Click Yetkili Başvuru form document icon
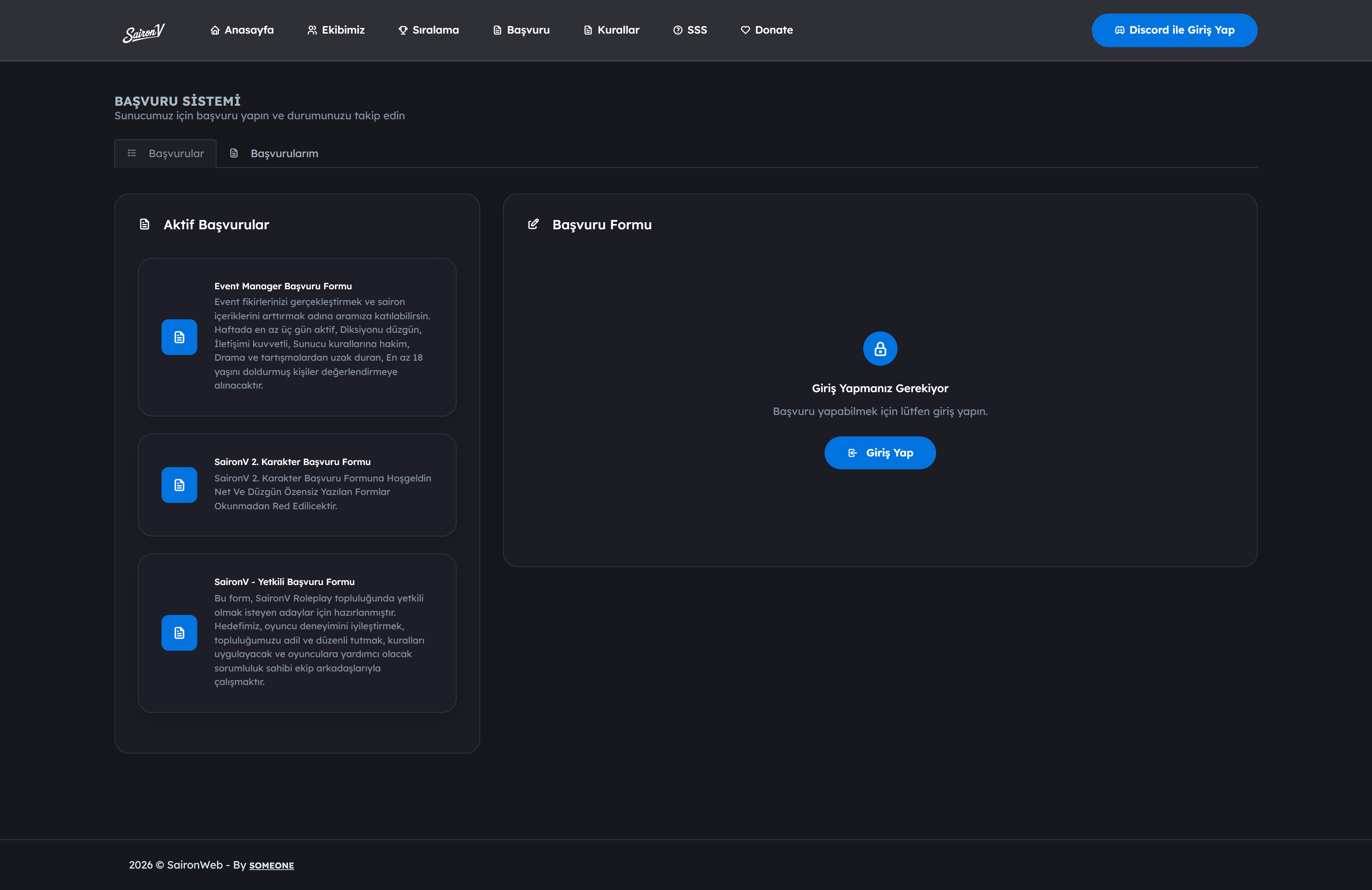1372x890 pixels. [179, 632]
